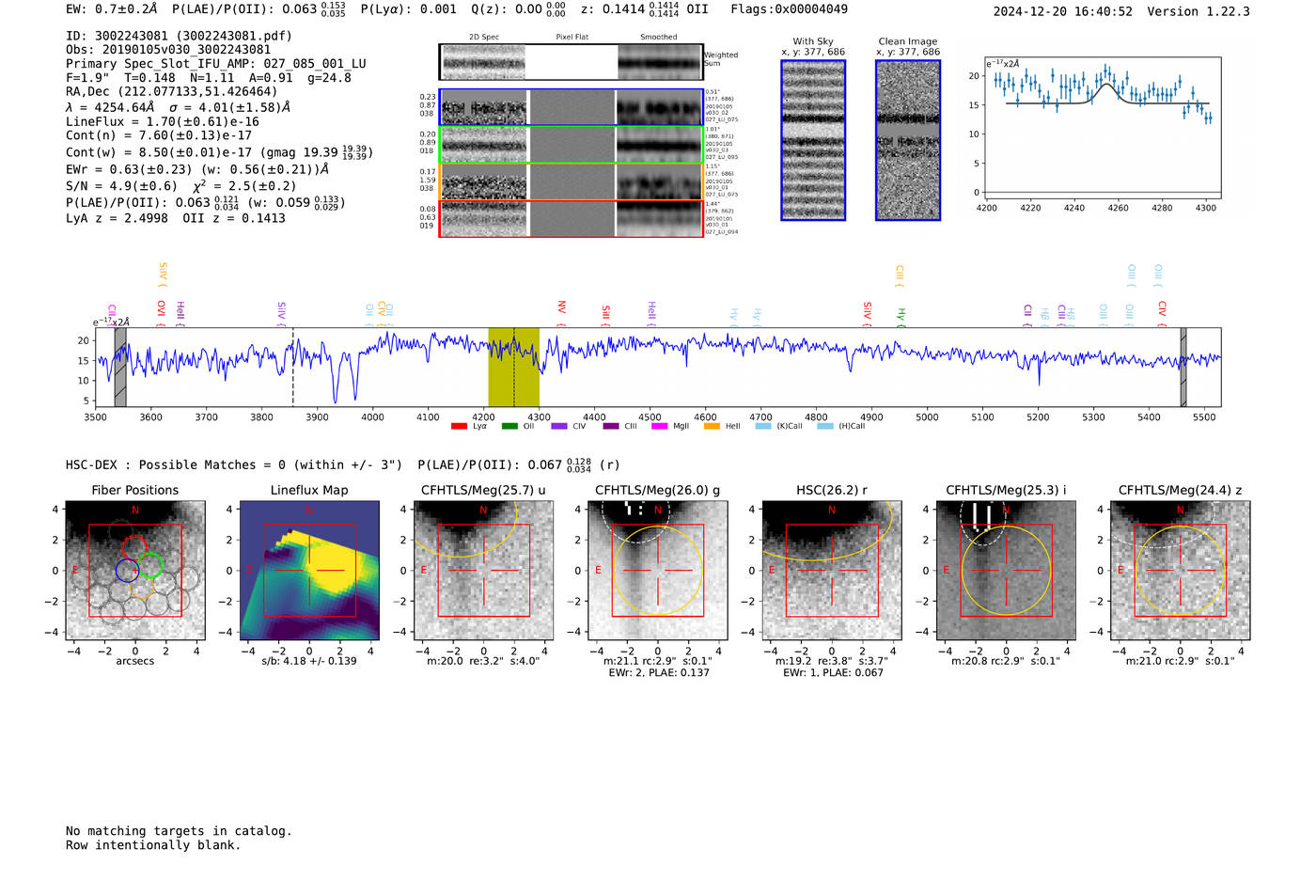The image size is (1316, 896).
Task: Click the "Row intentionally blank." text
Action: pos(153,845)
